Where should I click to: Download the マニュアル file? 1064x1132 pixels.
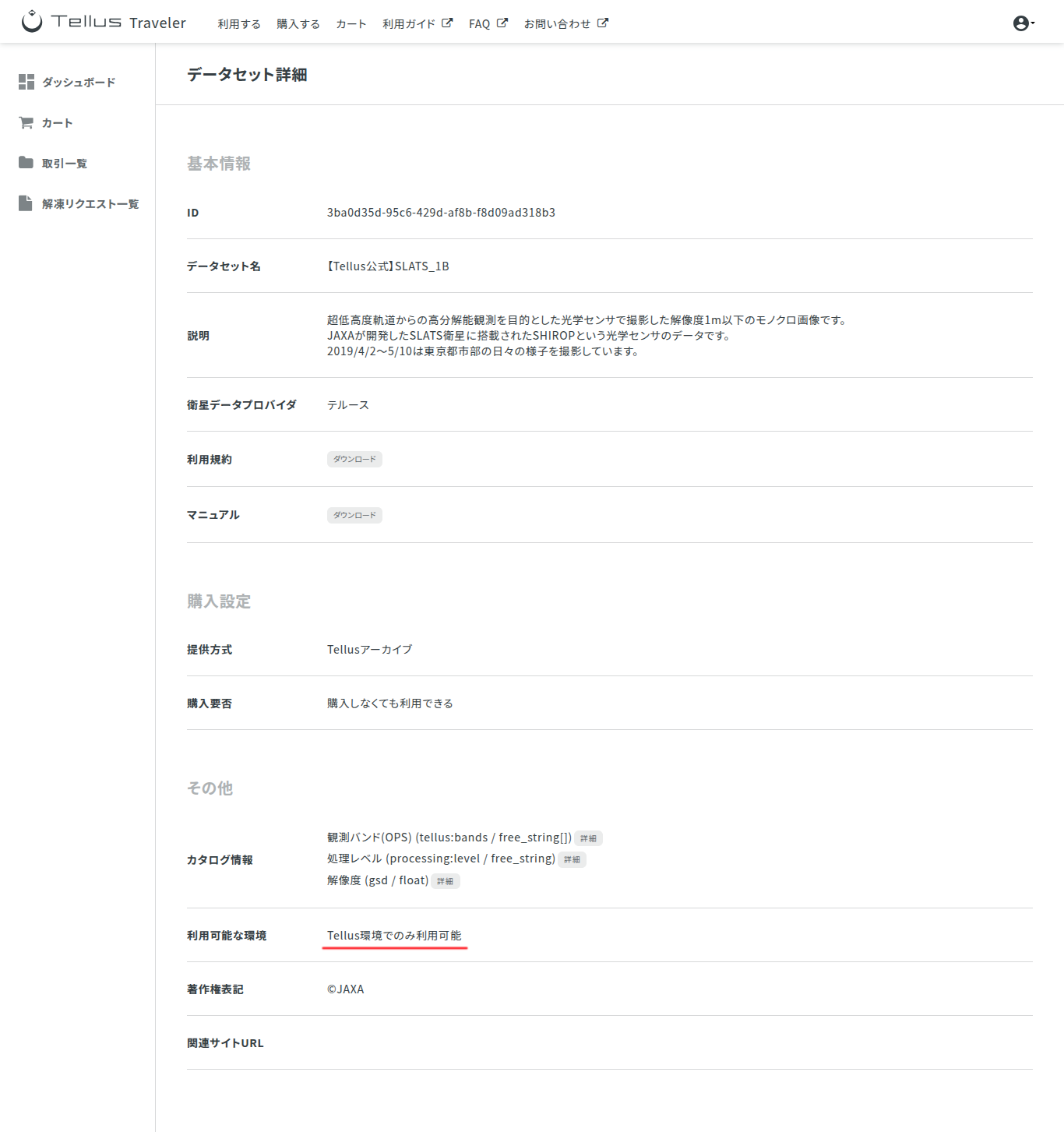point(354,515)
